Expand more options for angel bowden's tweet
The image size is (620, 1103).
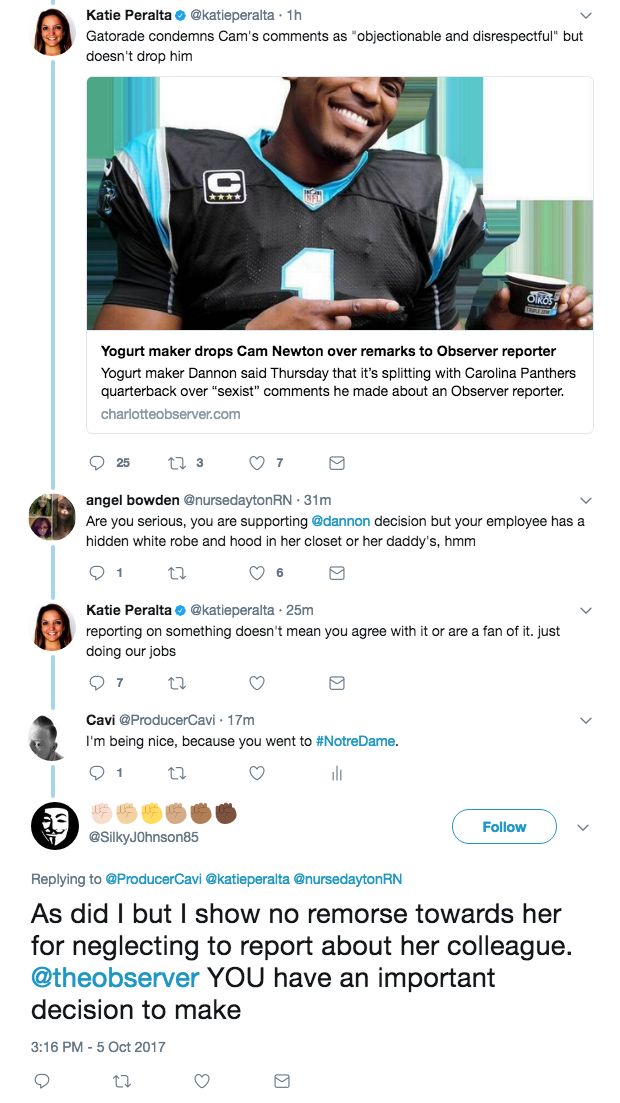(586, 501)
